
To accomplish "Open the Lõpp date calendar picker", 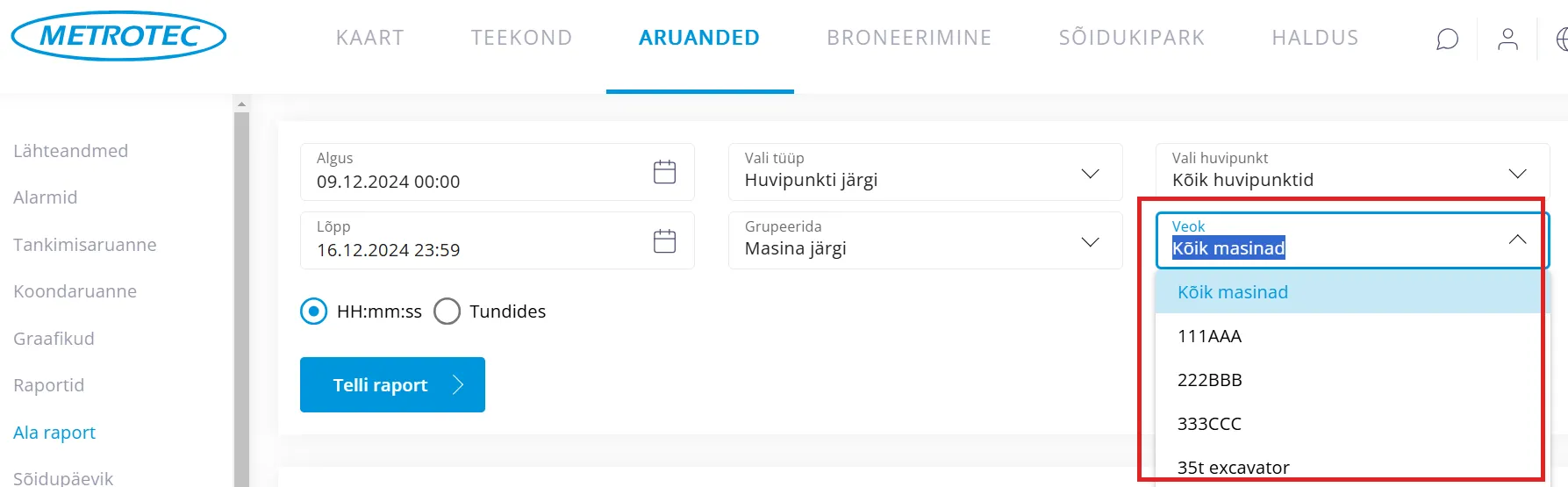I will click(664, 240).
